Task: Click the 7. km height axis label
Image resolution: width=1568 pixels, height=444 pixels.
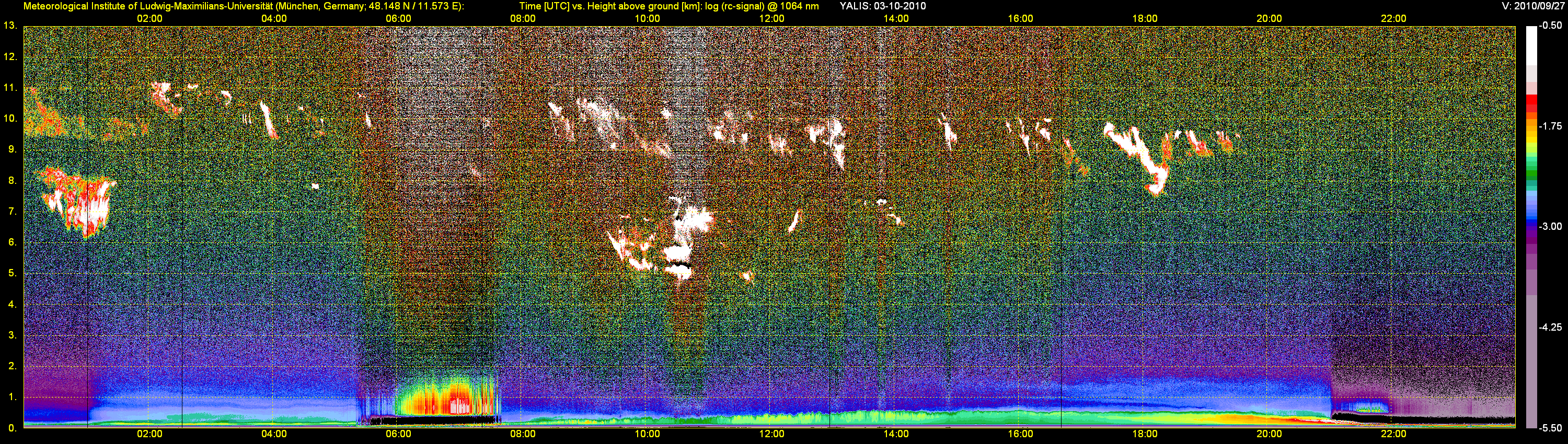Action: tap(12, 212)
